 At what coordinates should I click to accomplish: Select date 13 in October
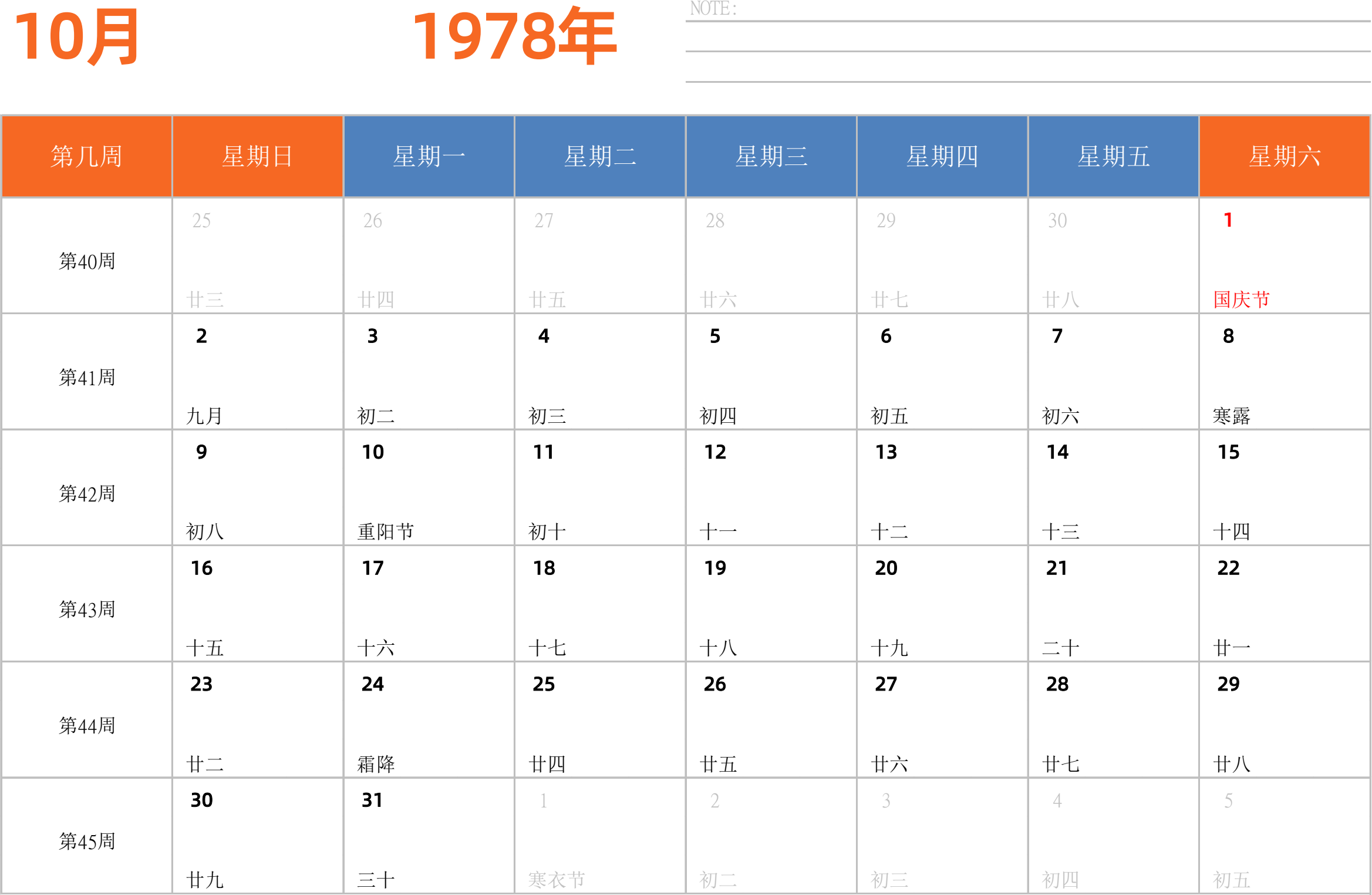[886, 452]
